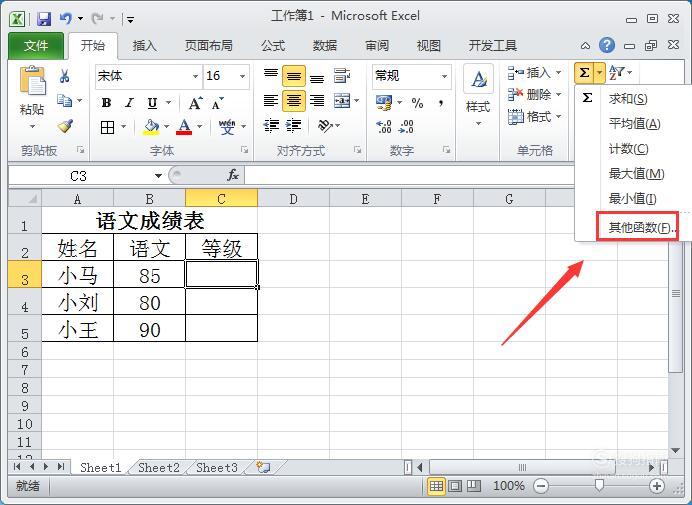Click the fx Insert Function icon
This screenshot has width=692, height=505.
(233, 175)
